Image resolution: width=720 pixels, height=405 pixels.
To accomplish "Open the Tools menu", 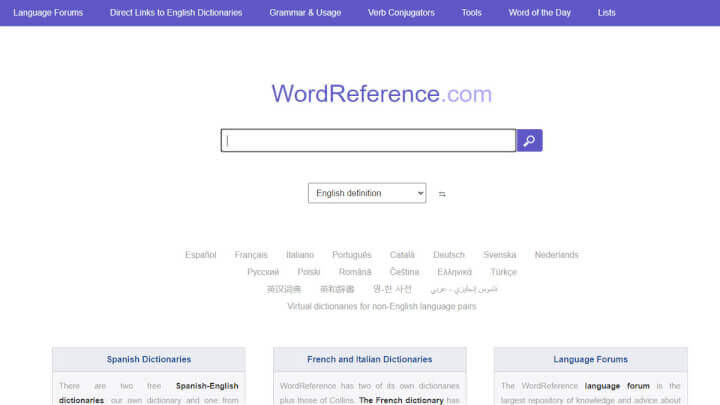I will pyautogui.click(x=472, y=13).
